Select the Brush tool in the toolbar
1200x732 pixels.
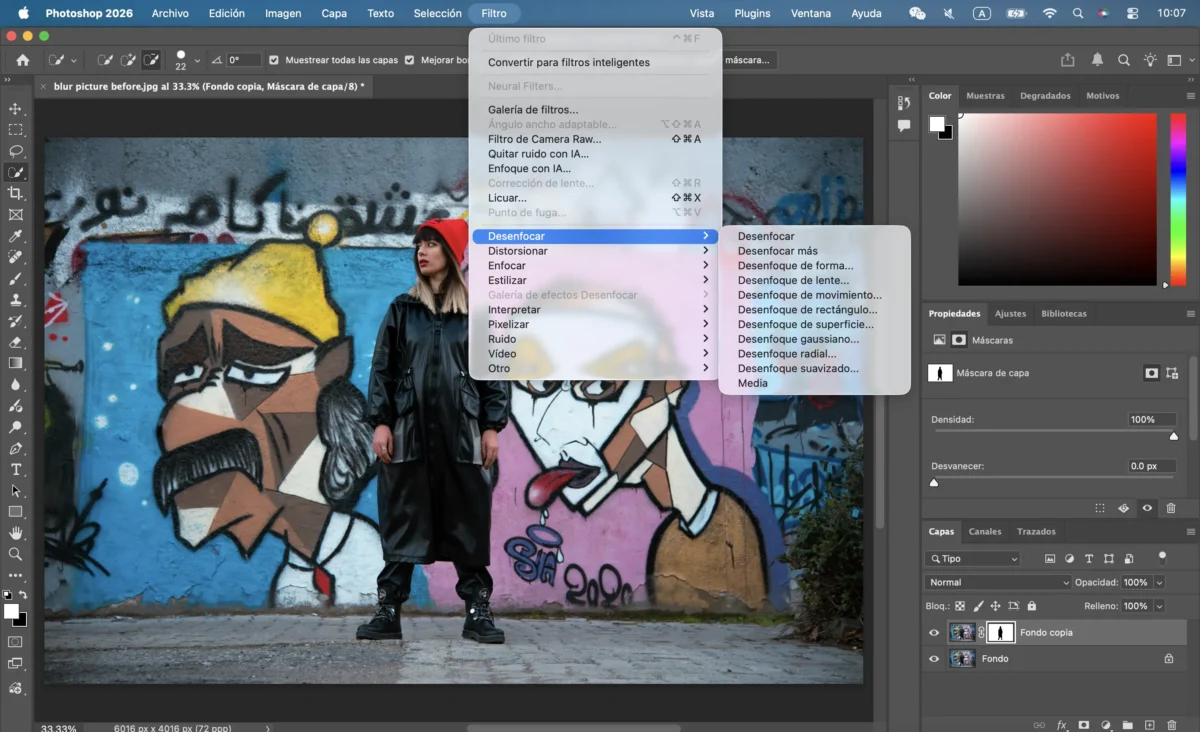15,278
